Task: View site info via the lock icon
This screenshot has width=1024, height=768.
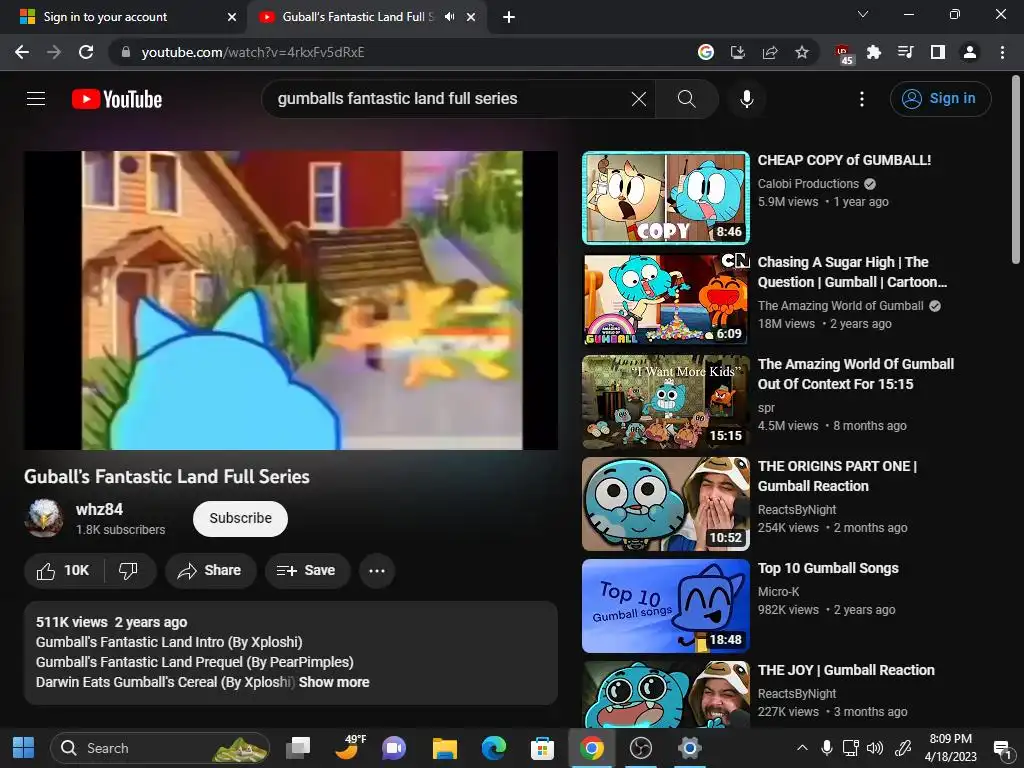Action: (126, 52)
